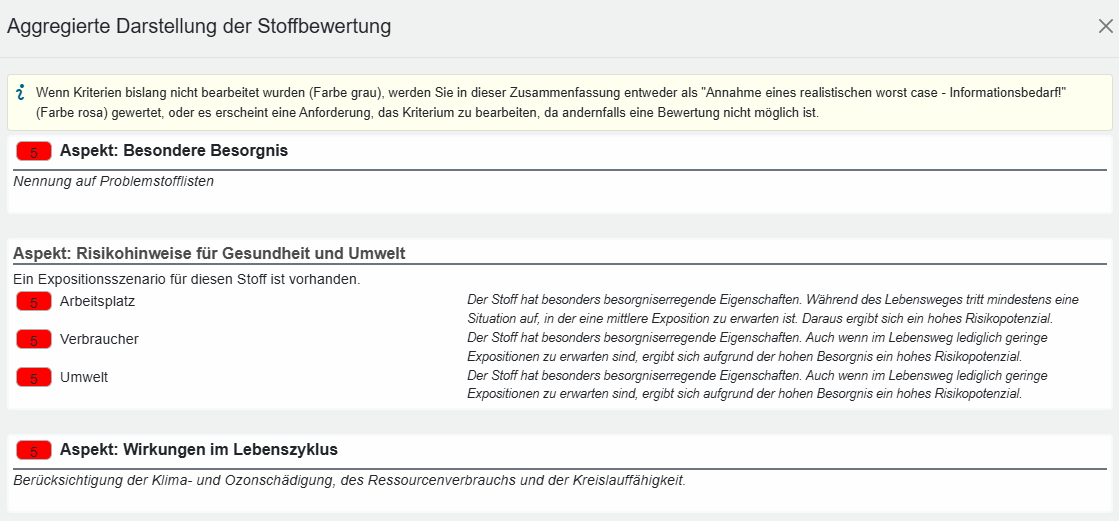
Task: Click the Expositionsszenario availability sentence
Action: coord(187,279)
